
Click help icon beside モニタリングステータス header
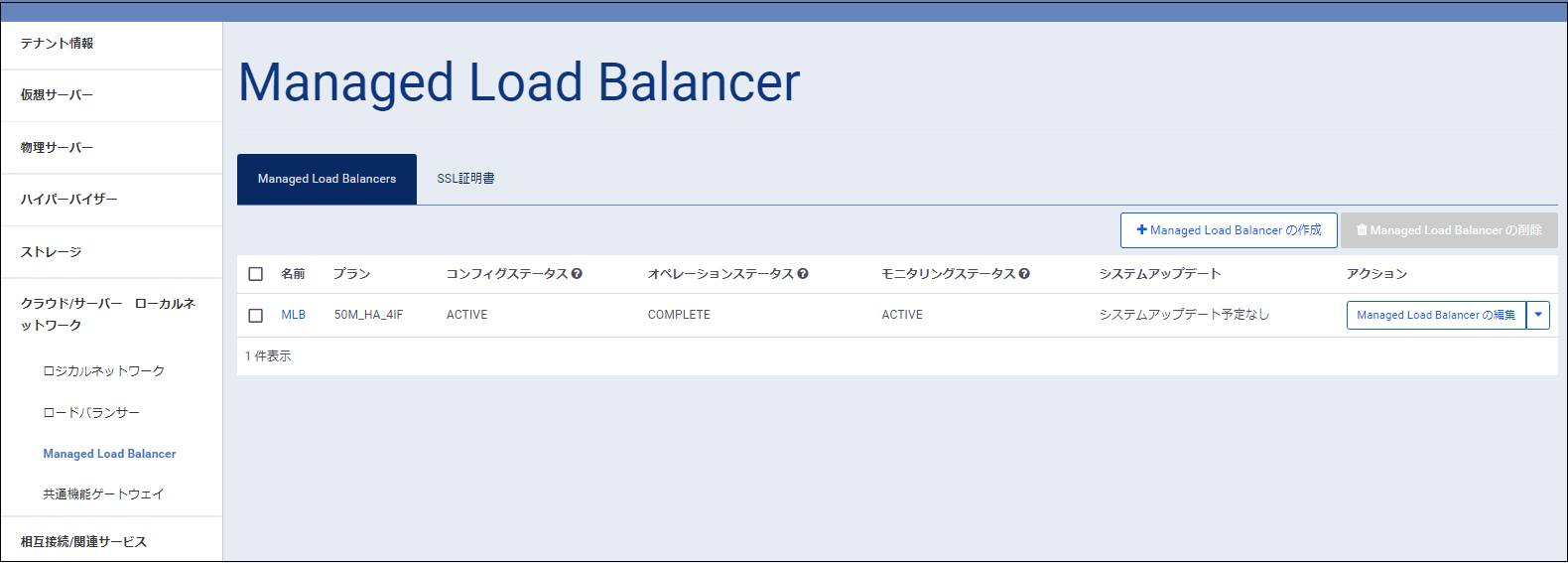(x=1024, y=274)
